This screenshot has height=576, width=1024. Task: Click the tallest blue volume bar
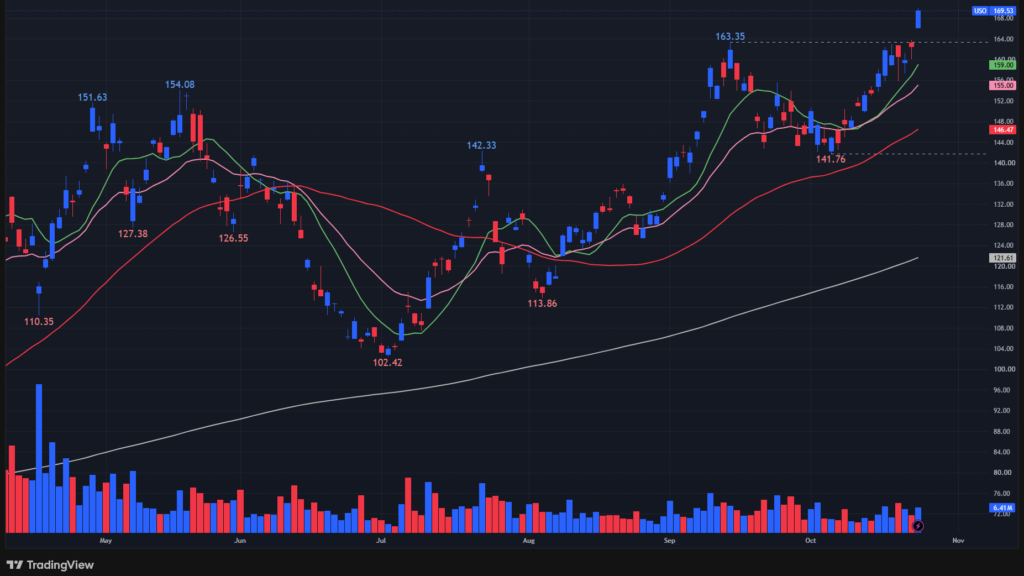(x=39, y=458)
